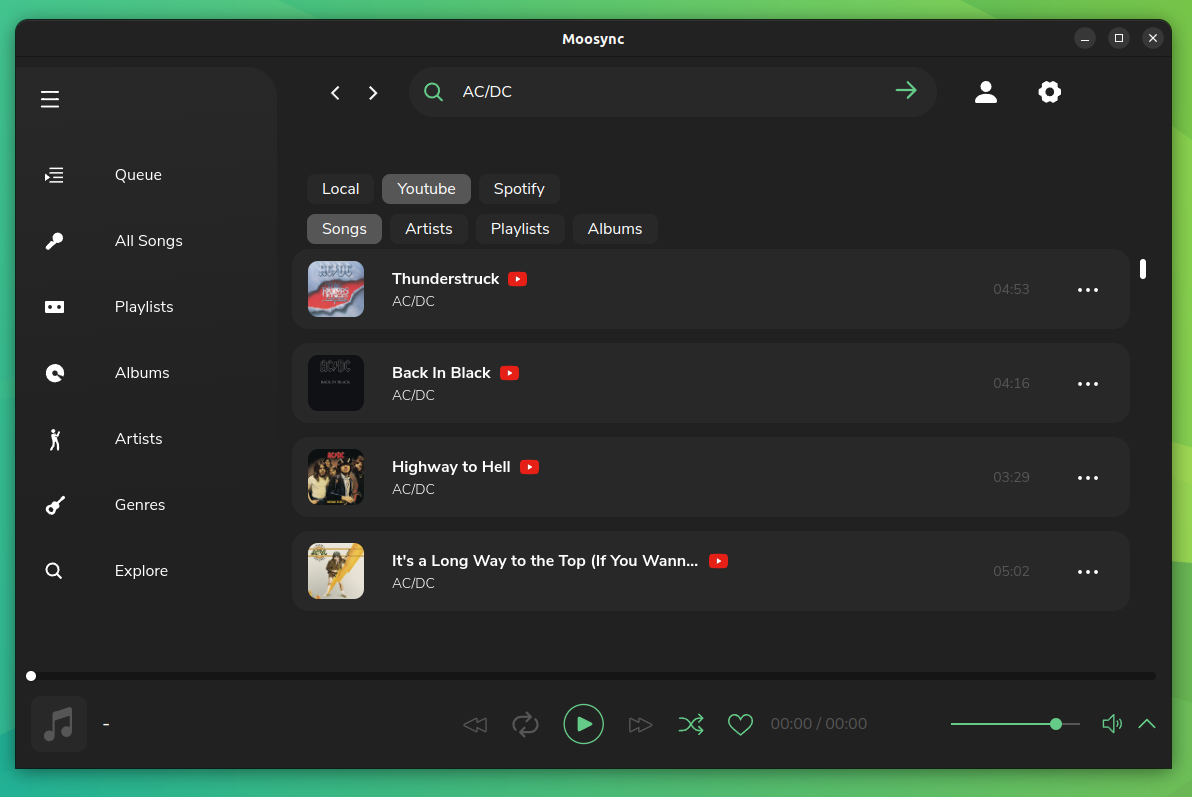Browse Albums from the sidebar
Viewport: 1192px width, 797px height.
(x=141, y=372)
